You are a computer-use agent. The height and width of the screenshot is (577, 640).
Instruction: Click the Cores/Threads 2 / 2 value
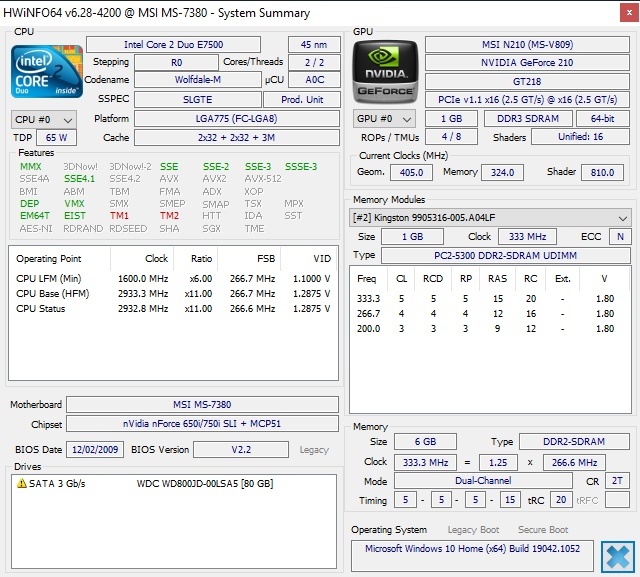pos(314,62)
